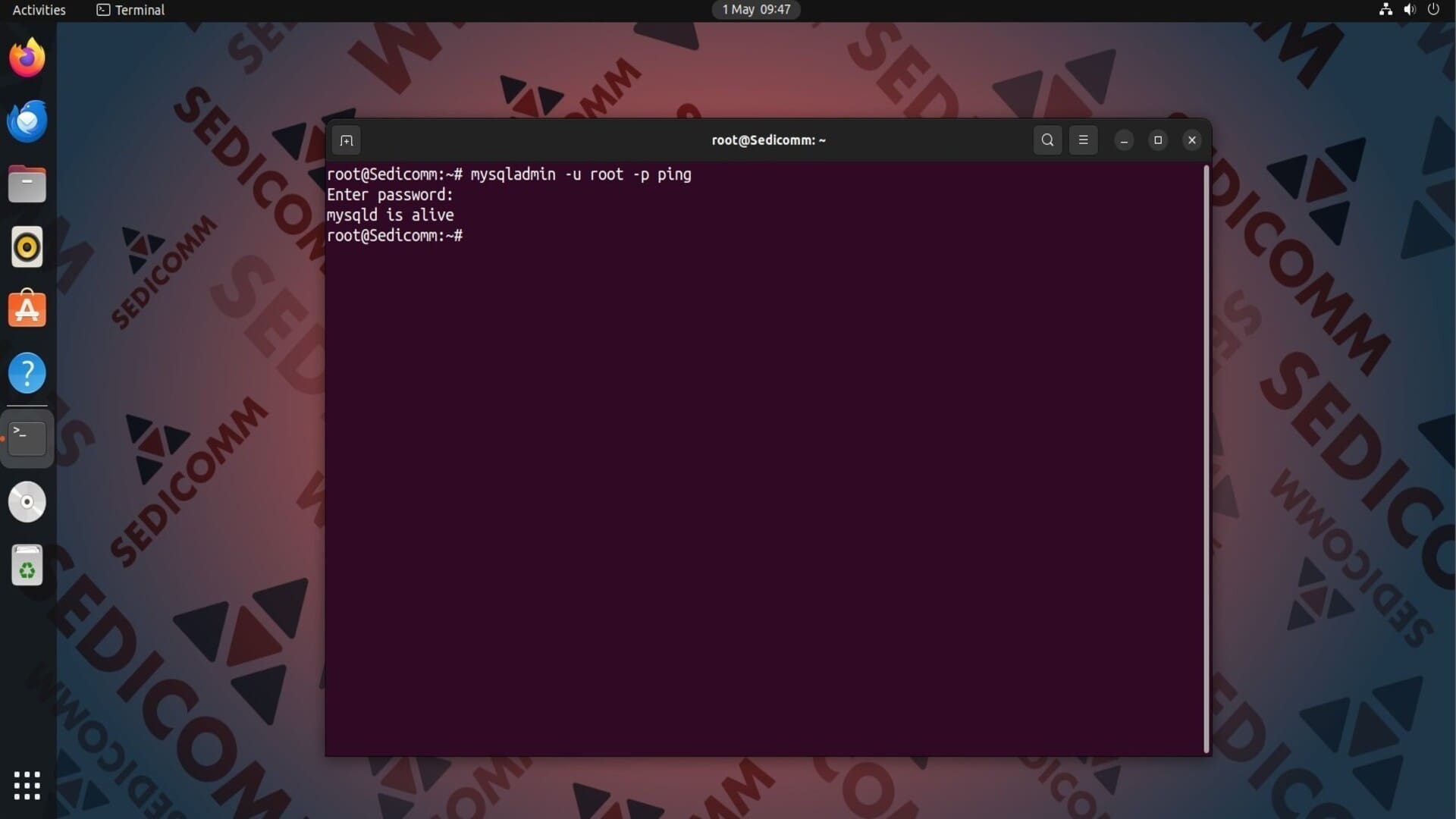Open the volume system menu

coord(1410,10)
